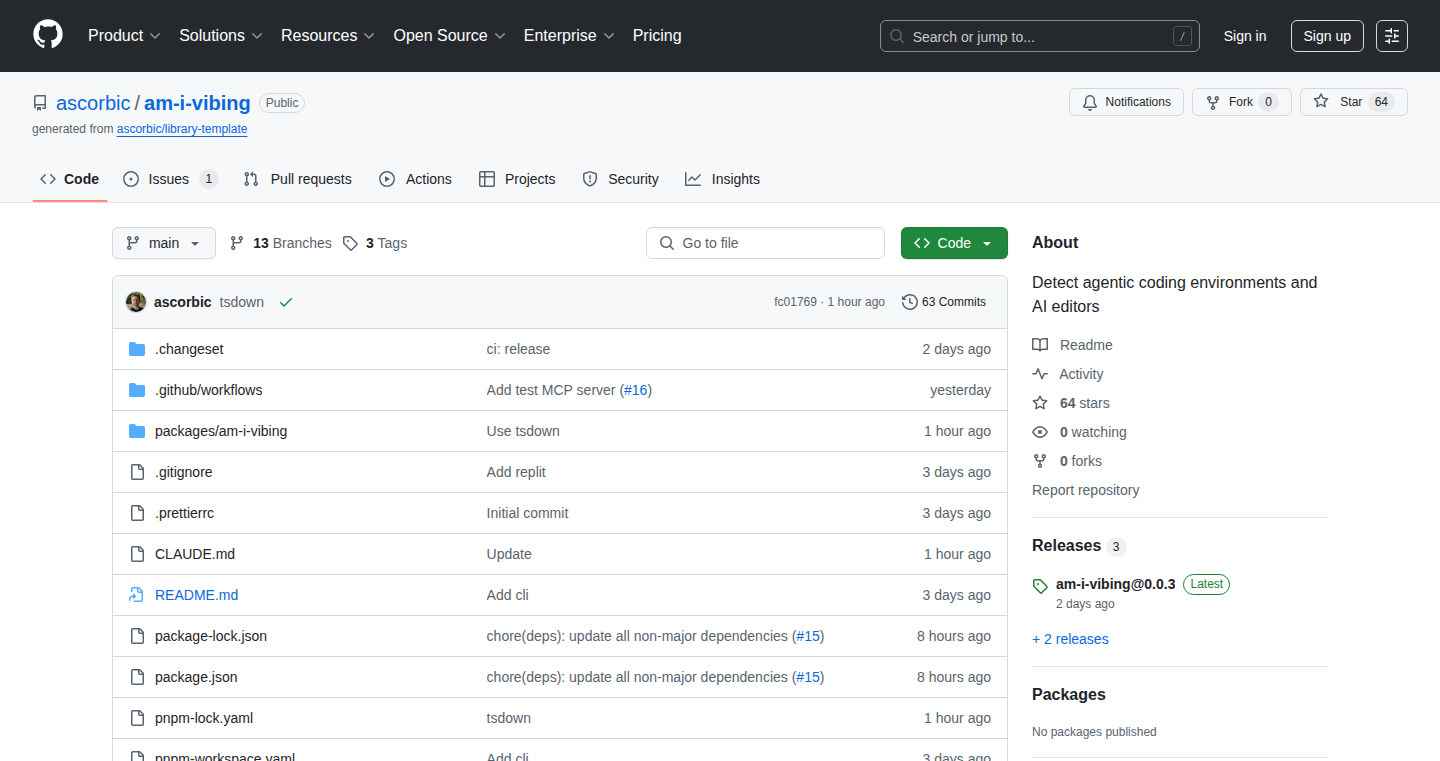The width and height of the screenshot is (1440, 761).
Task: Star this repository
Action: pos(1353,102)
